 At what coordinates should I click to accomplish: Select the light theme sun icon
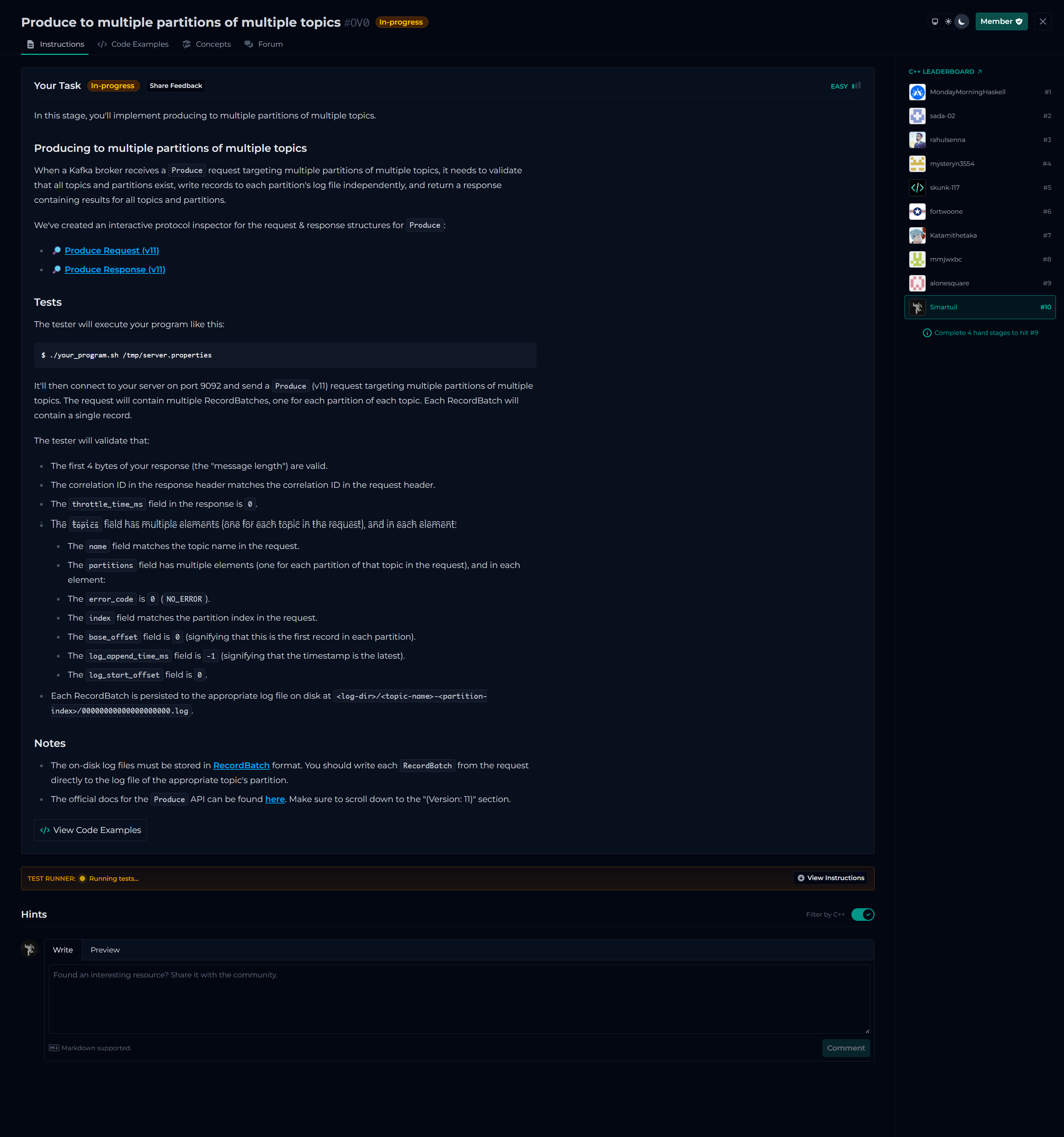point(948,22)
